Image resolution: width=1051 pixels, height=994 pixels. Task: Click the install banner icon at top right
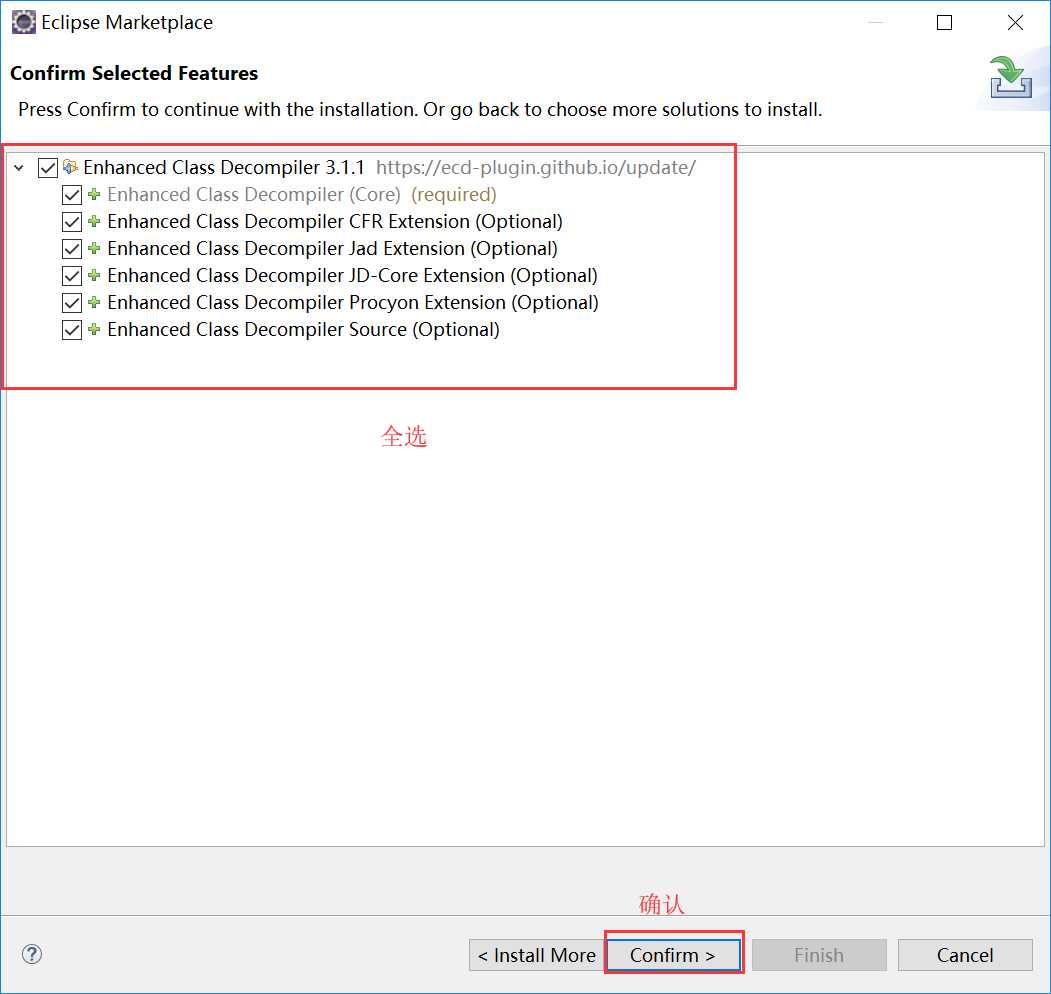(1011, 78)
